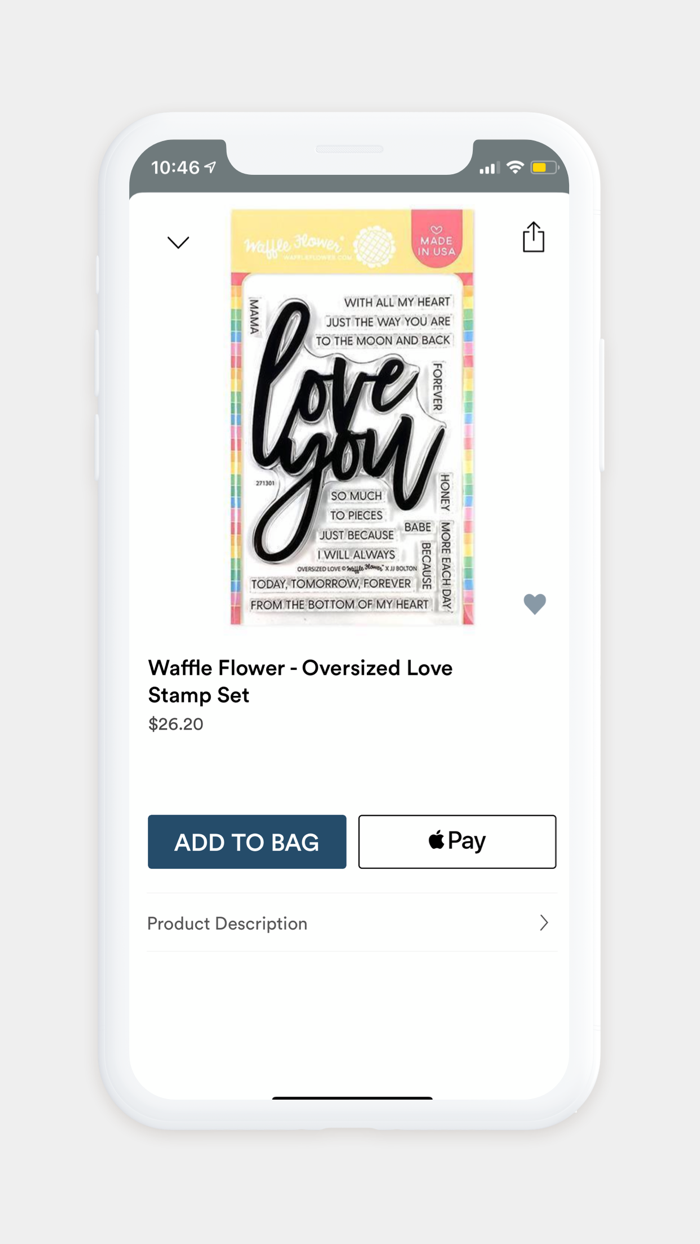Viewport: 700px width, 1244px height.
Task: Tap the love you stamp product image
Action: pyautogui.click(x=352, y=417)
